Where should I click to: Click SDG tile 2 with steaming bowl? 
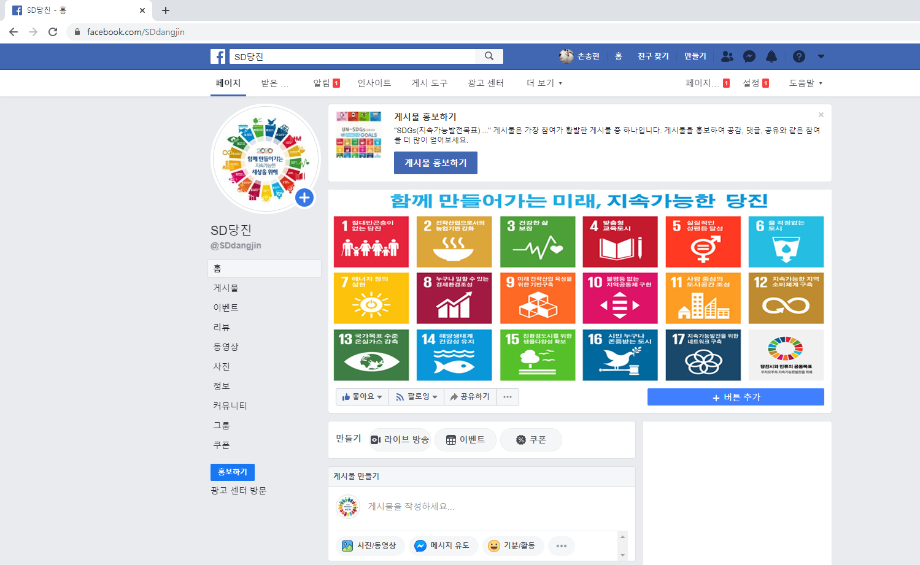coord(454,241)
